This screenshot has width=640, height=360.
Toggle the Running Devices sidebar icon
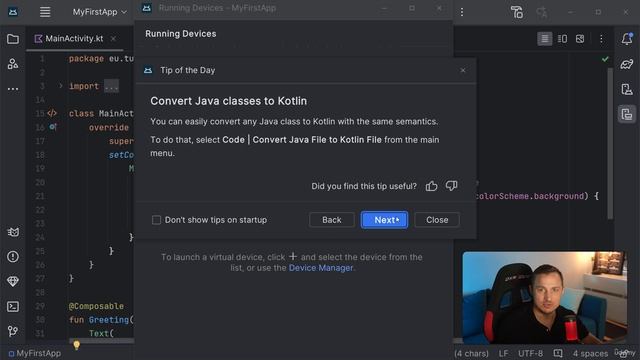coord(627,114)
